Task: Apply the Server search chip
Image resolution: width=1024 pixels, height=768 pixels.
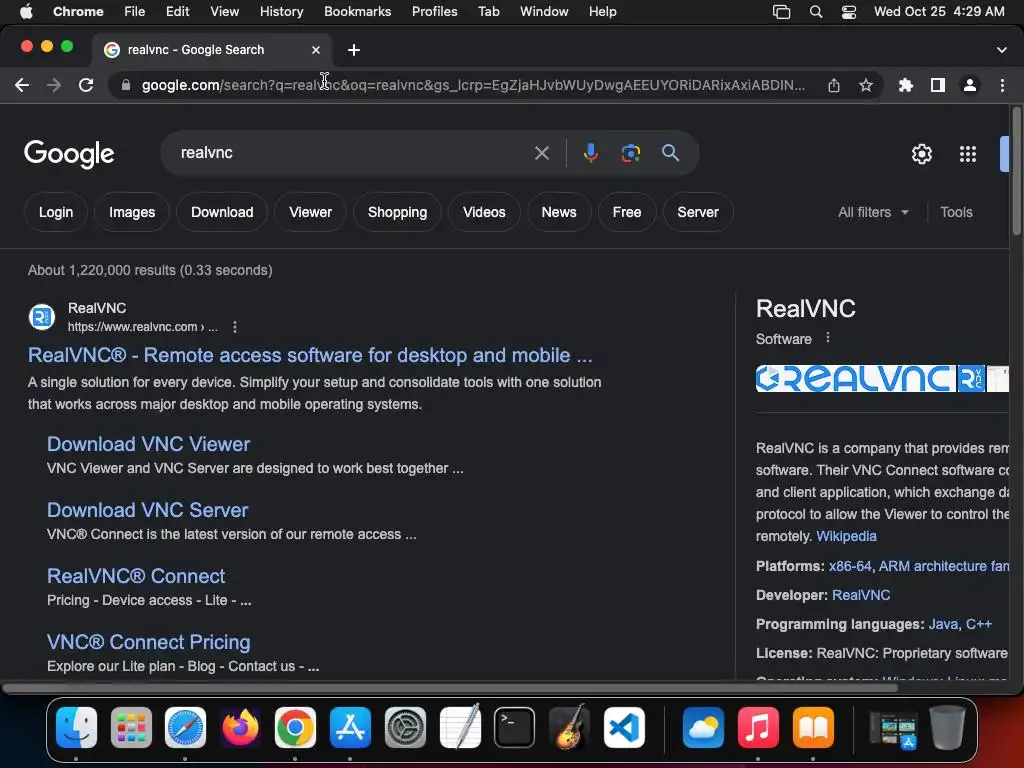Action: (698, 212)
